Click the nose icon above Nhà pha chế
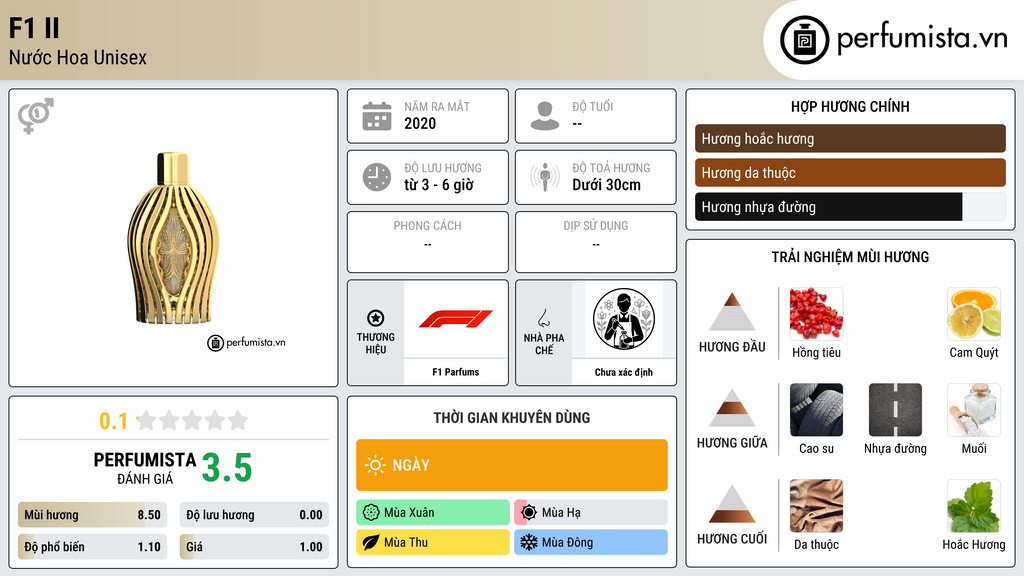The image size is (1024, 576). pos(543,318)
